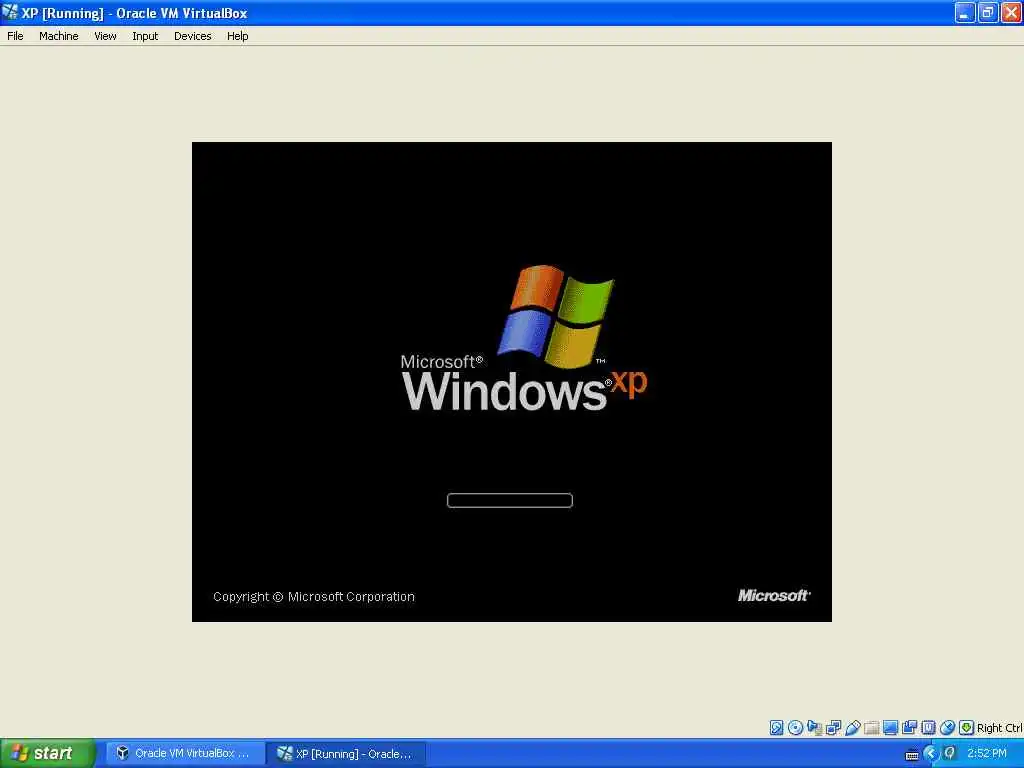Close the XP [Running] VirtualBox window
Viewport: 1024px width, 768px height.
click(1011, 12)
